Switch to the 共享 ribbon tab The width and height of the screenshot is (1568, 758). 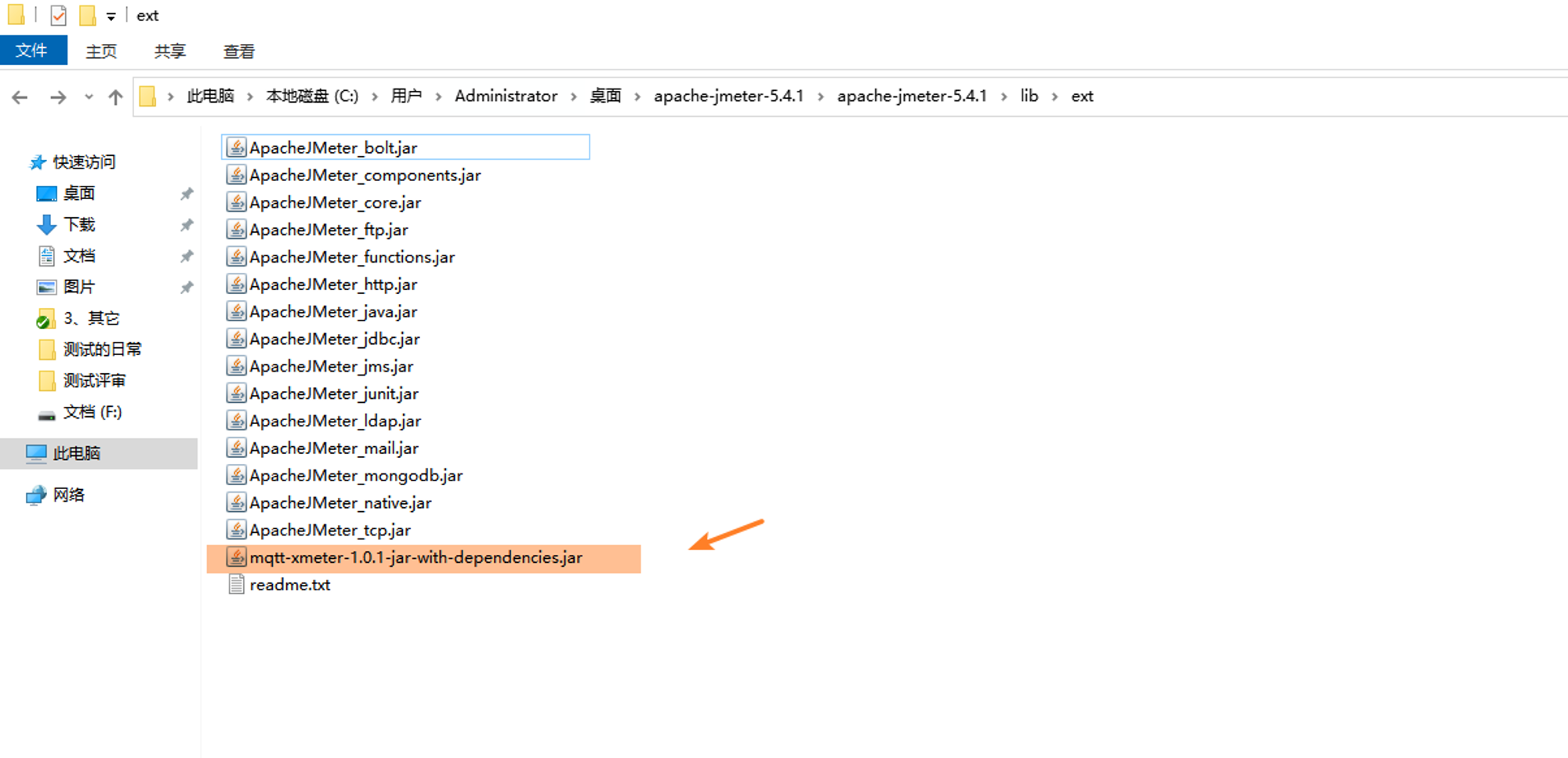click(170, 52)
